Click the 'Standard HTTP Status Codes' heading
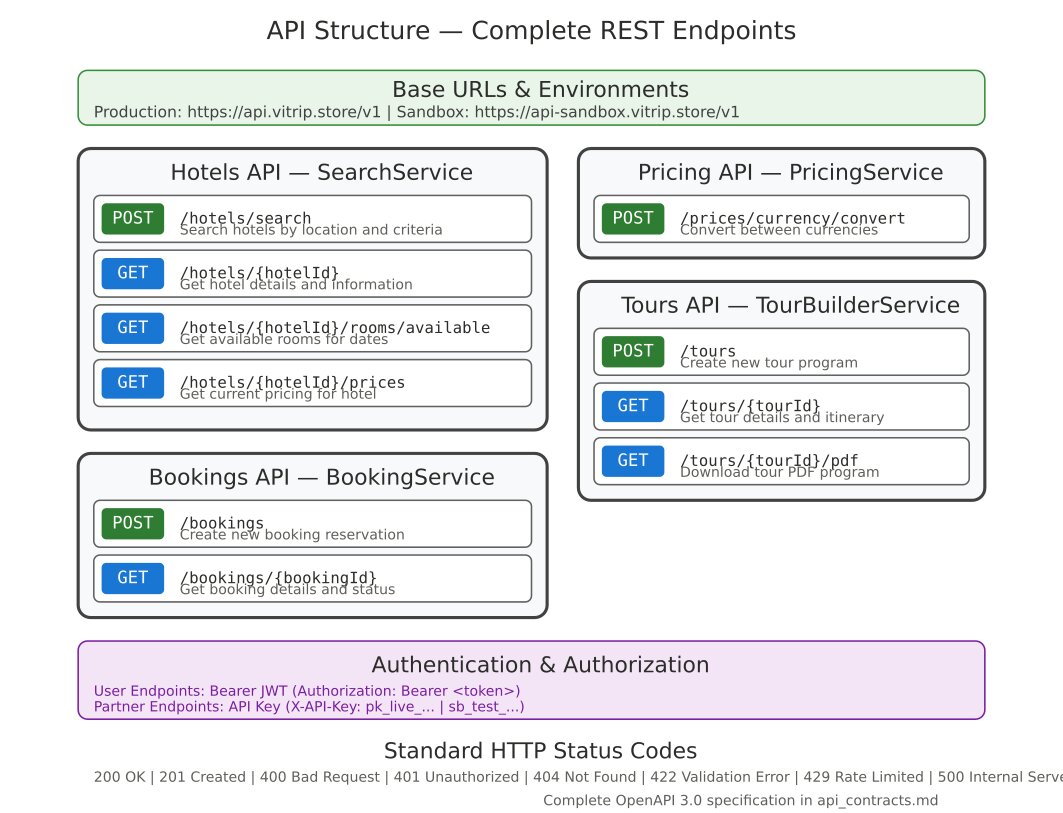The image size is (1063, 813). click(540, 751)
